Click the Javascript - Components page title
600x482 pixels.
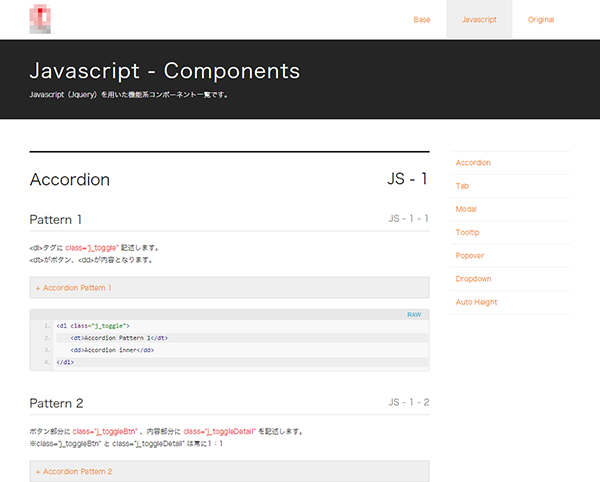(x=165, y=72)
